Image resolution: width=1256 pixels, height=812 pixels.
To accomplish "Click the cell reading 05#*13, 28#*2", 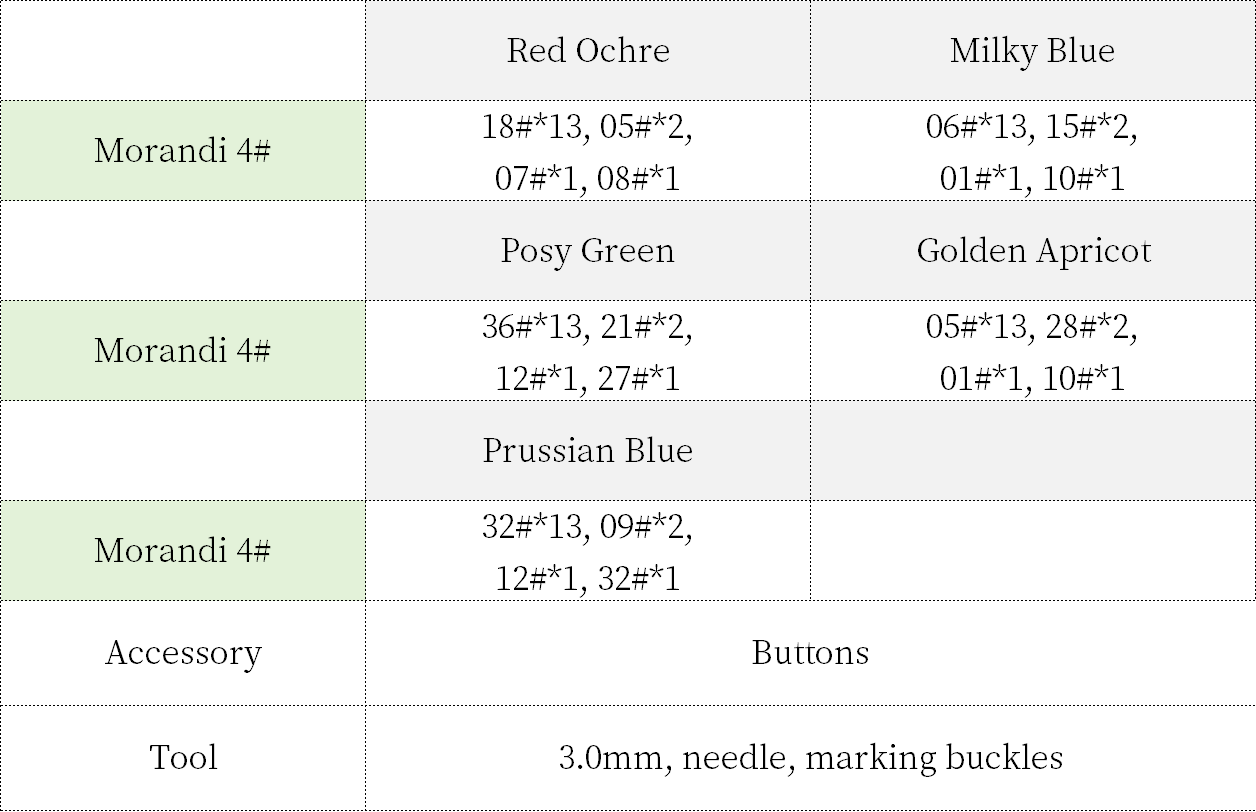I will [1032, 351].
